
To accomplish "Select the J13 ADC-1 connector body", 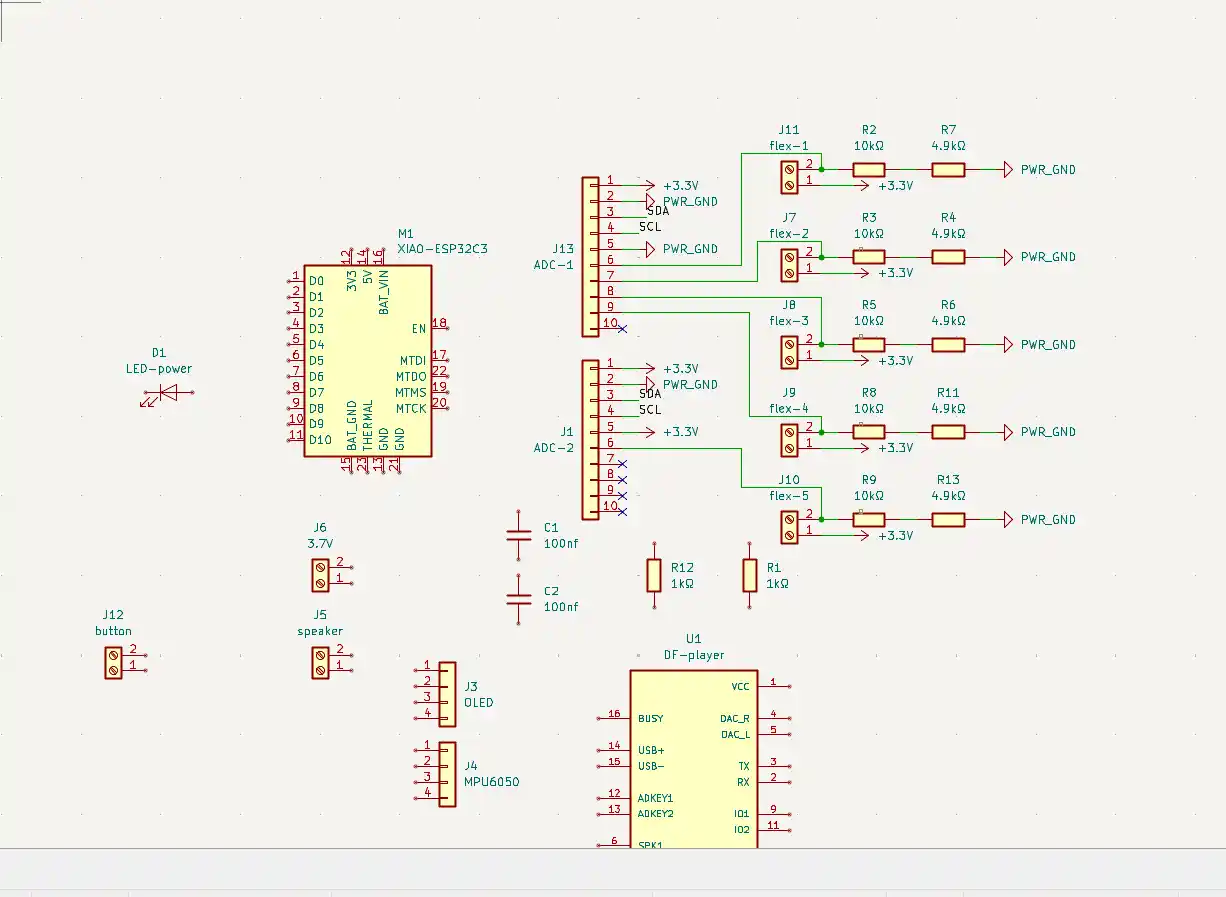I will [x=590, y=257].
